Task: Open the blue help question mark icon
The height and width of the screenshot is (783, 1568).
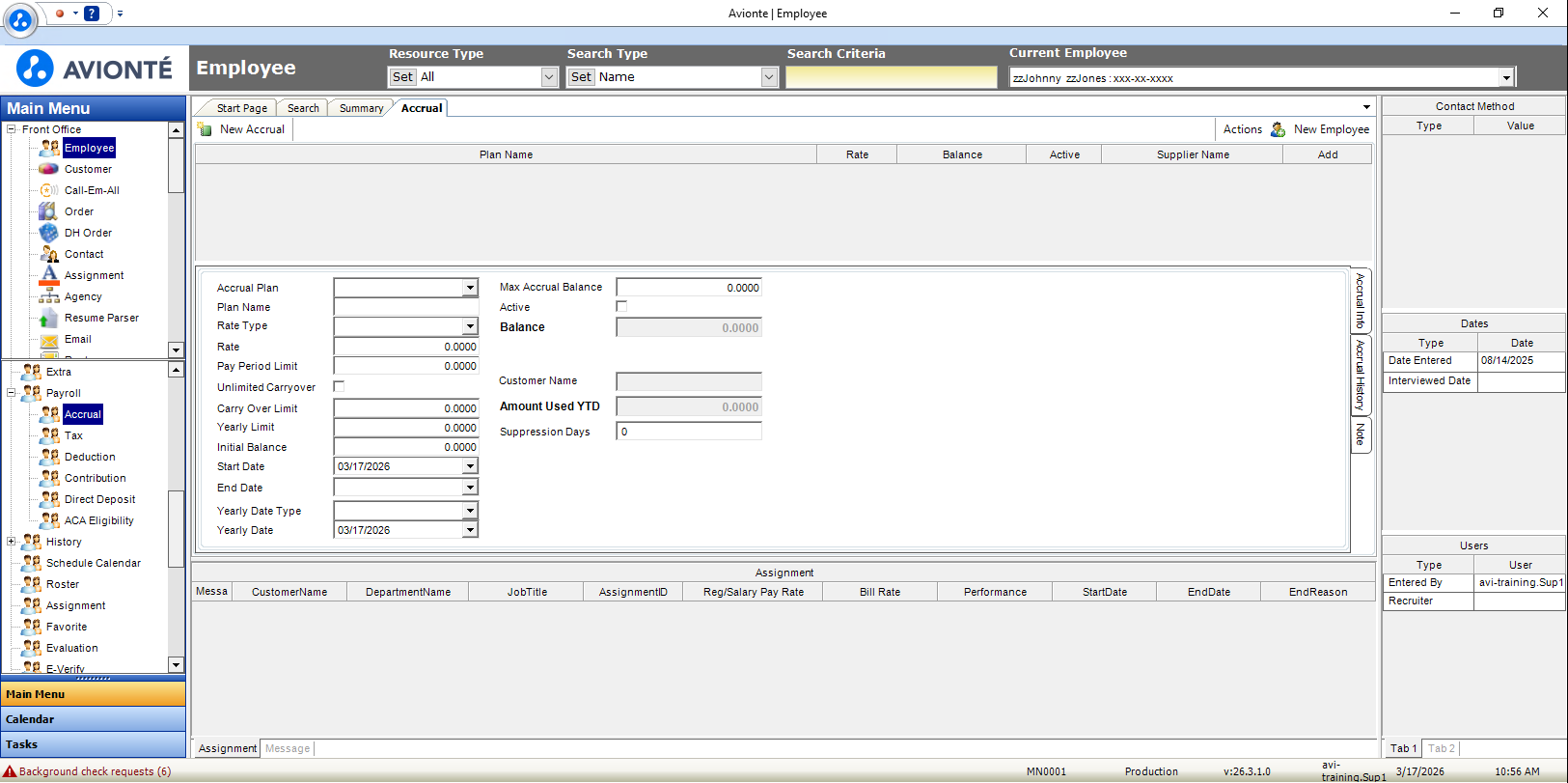Action: [92, 14]
